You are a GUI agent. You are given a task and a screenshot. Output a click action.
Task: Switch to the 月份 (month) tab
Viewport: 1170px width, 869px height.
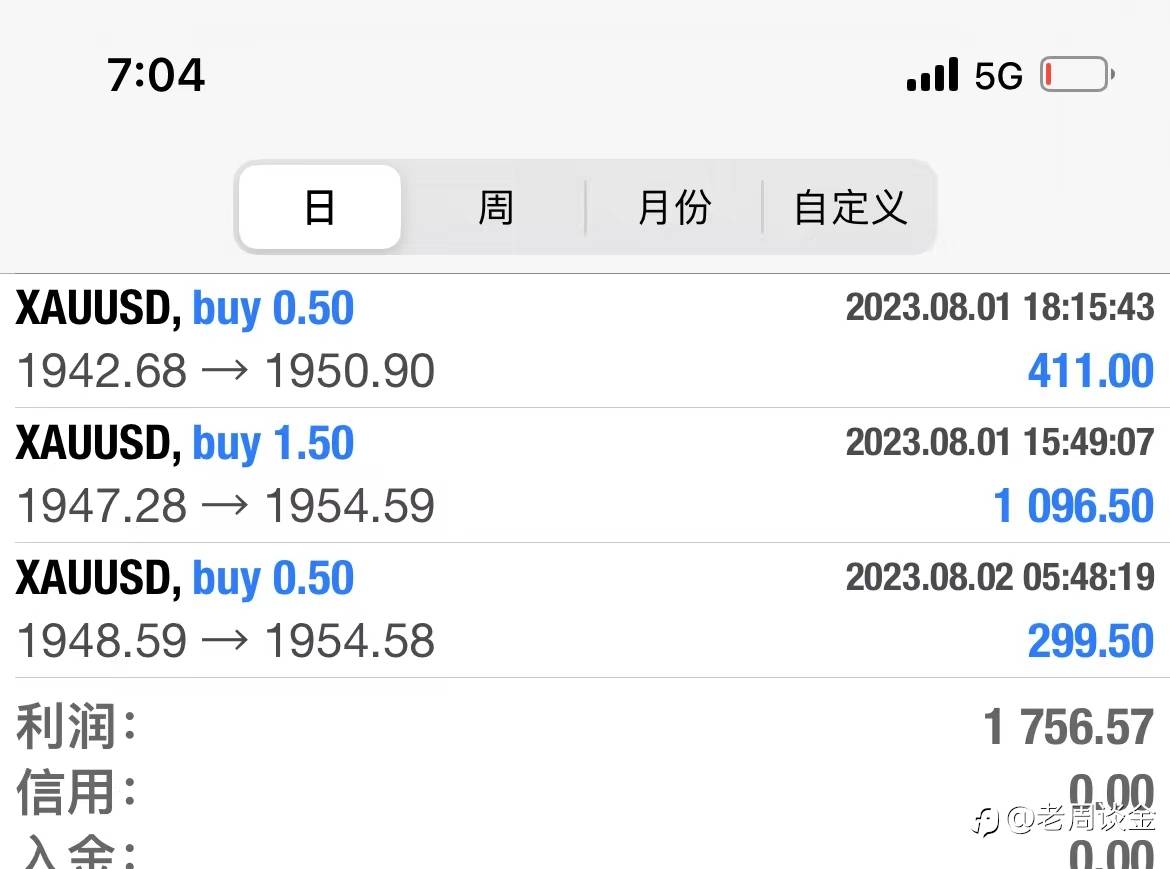tap(674, 207)
